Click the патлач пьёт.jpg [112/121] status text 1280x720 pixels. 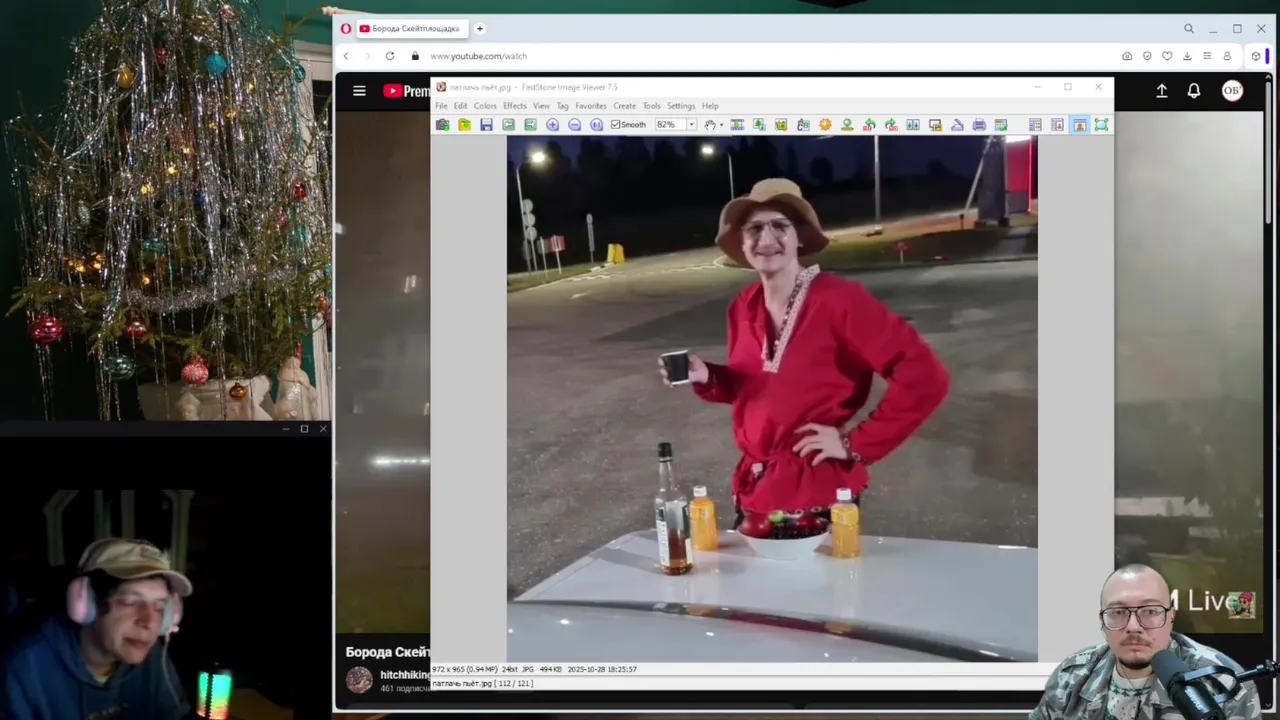[x=482, y=684]
